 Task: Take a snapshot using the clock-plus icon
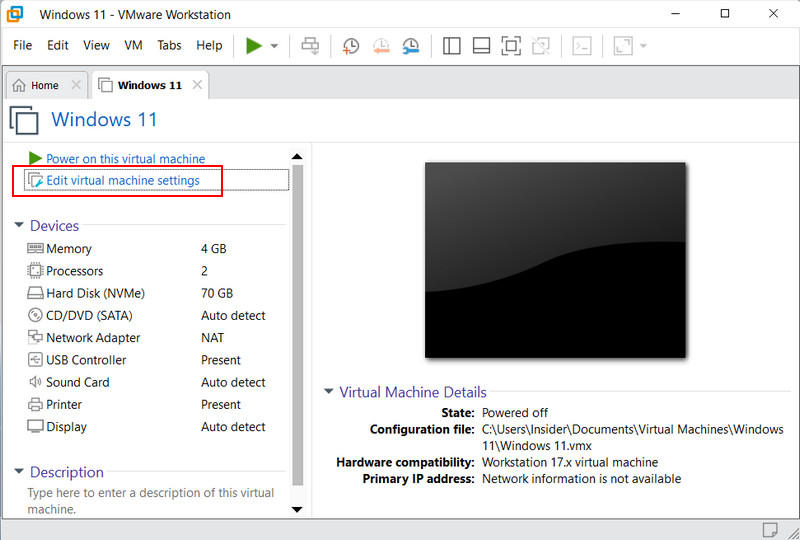351,45
